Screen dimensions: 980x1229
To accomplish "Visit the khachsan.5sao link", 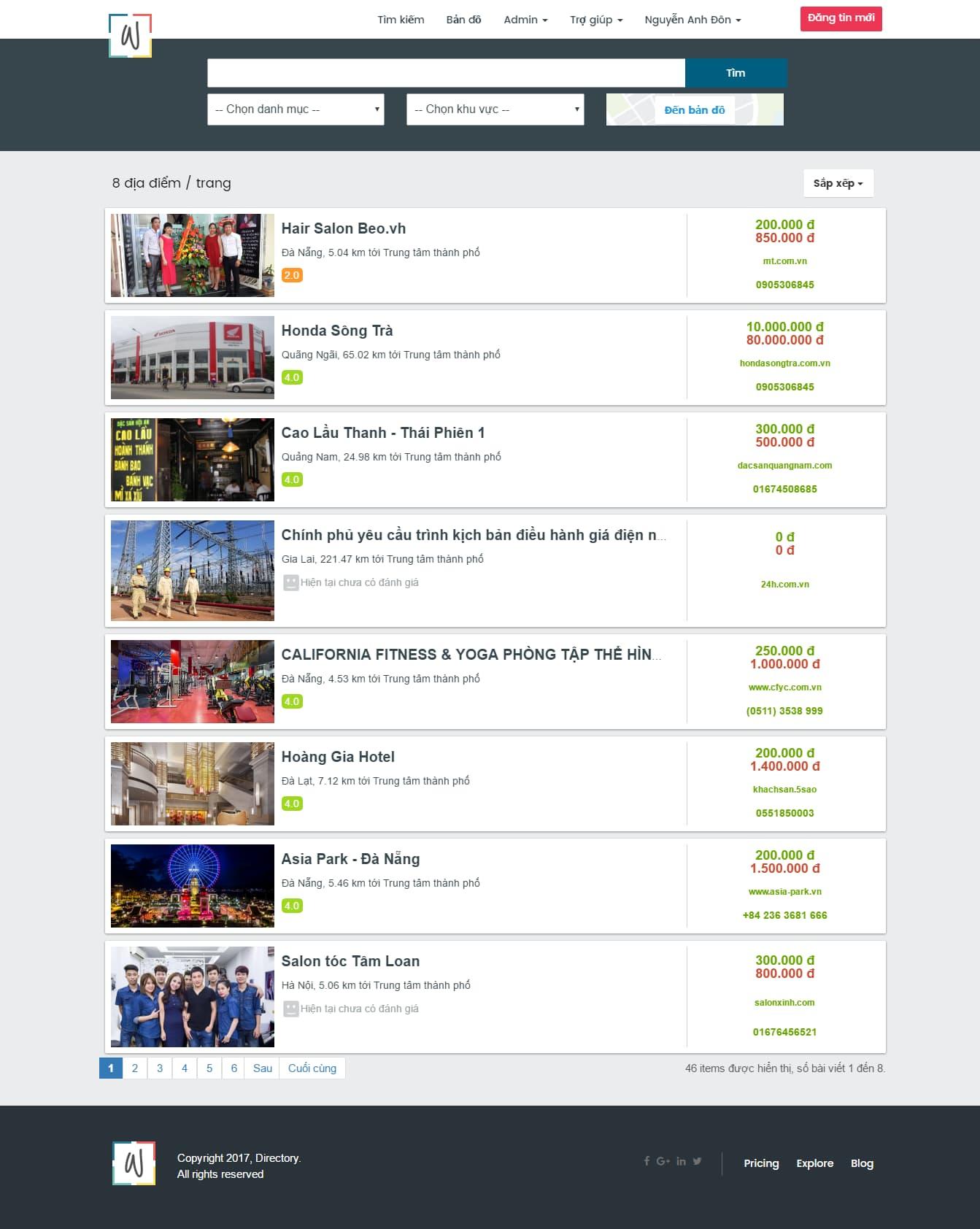I will [x=785, y=790].
